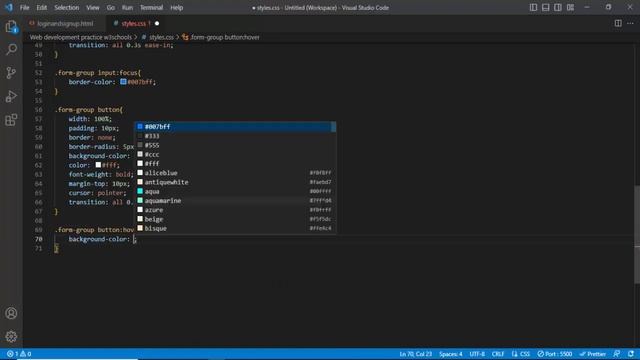Switch to loginandsignup.html tab

(x=65, y=24)
